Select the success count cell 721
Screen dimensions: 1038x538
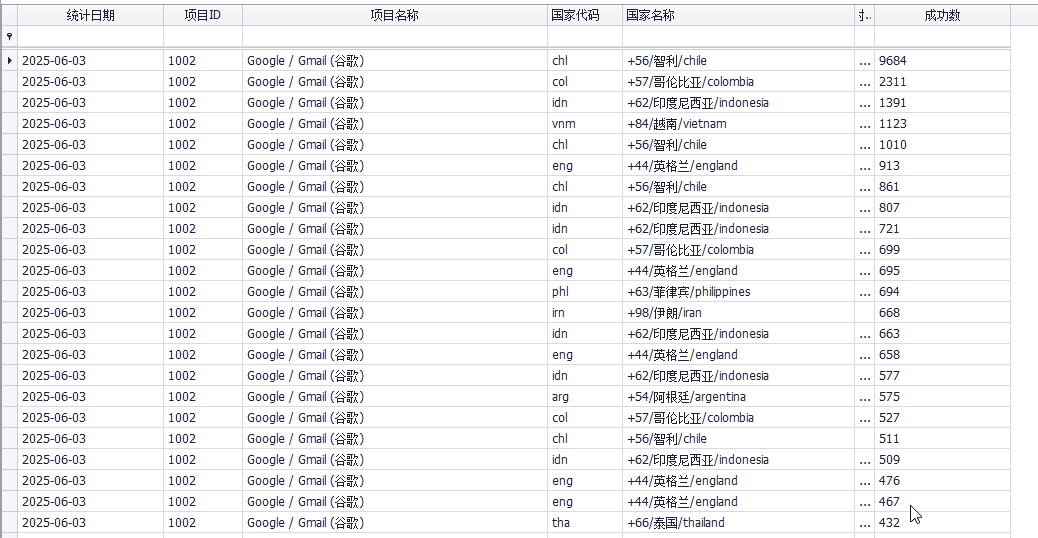(x=942, y=229)
